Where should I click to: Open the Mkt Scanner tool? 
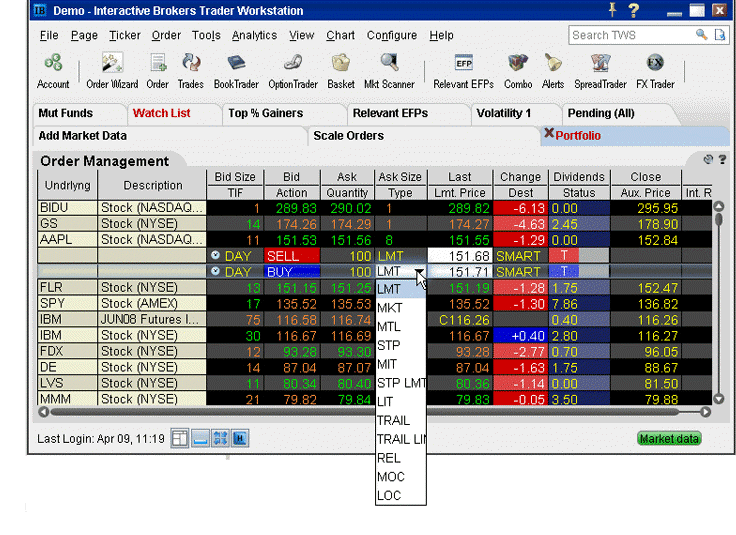[388, 70]
